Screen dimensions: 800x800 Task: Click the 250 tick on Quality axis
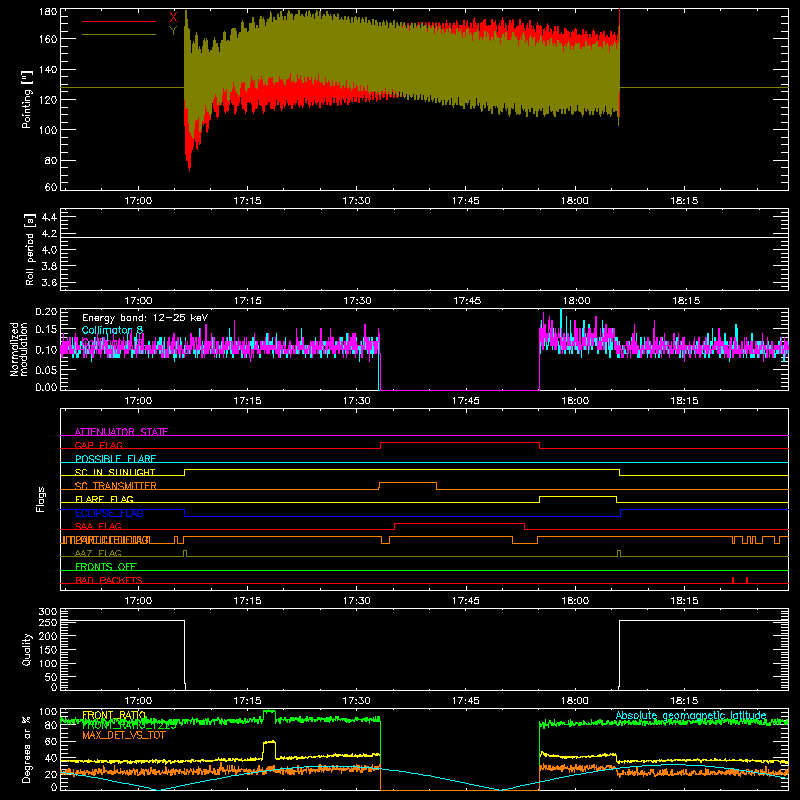(x=48, y=623)
